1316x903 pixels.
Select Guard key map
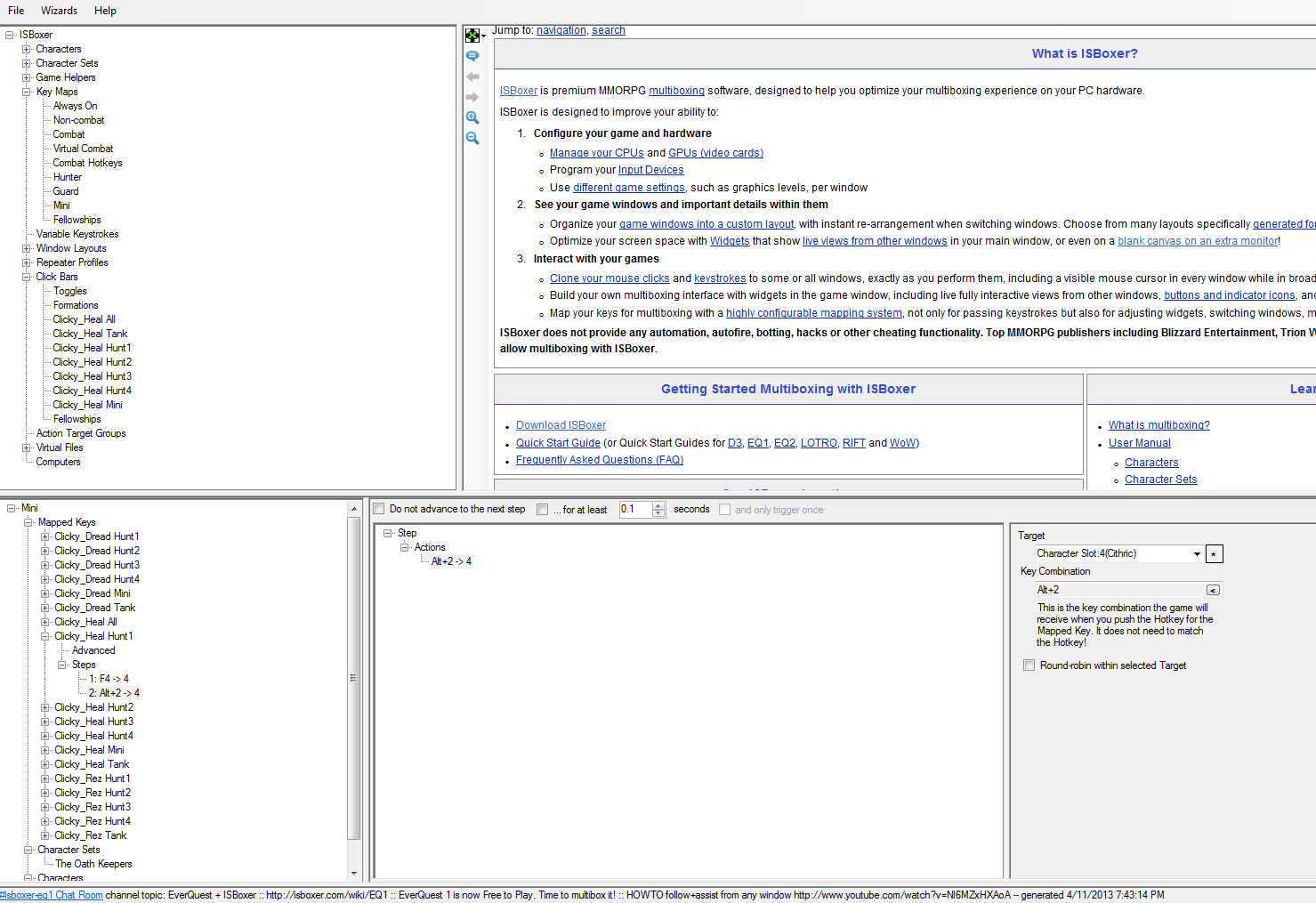[66, 191]
